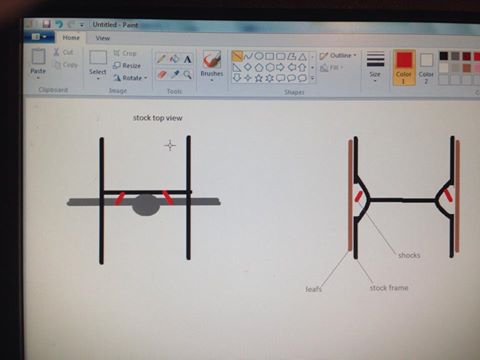Click the Undo arrow icon
This screenshot has width=480, height=360.
tap(59, 24)
